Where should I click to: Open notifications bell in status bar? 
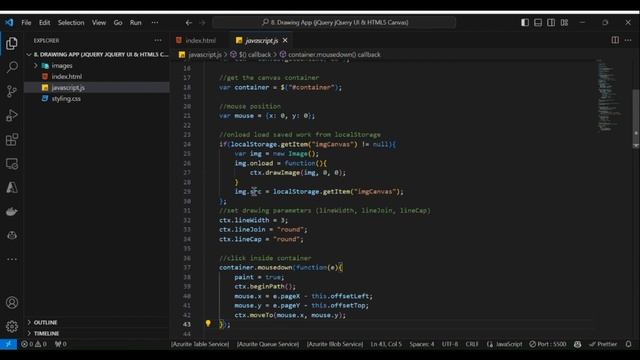click(x=629, y=344)
